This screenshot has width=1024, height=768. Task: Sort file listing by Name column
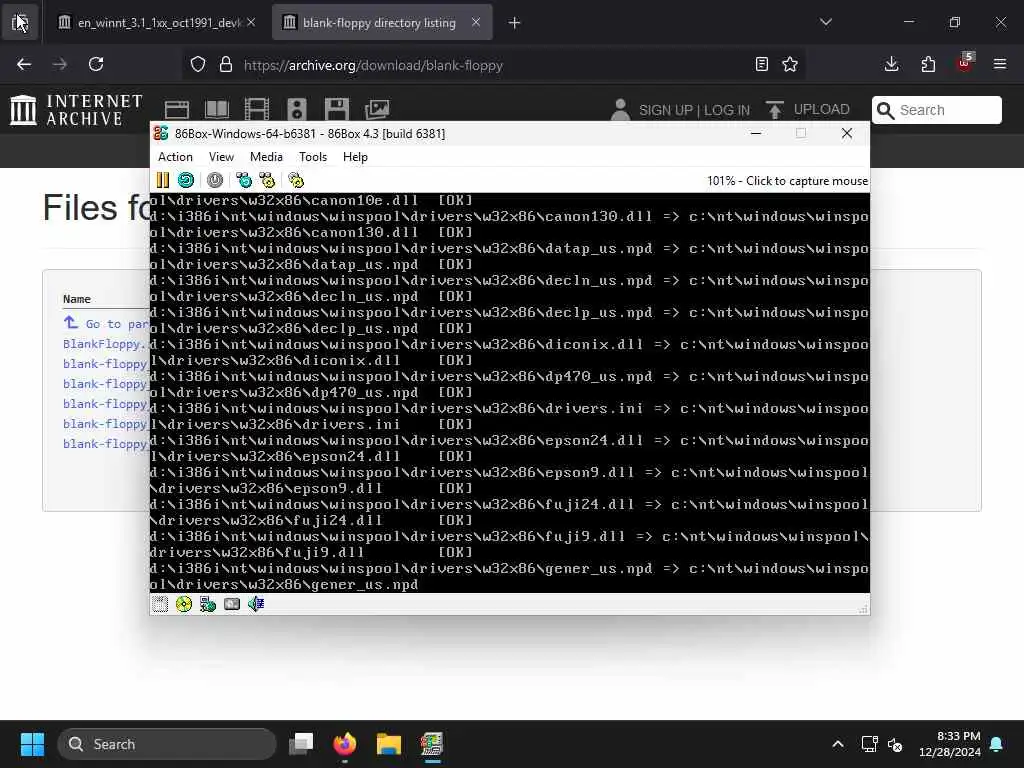(76, 298)
